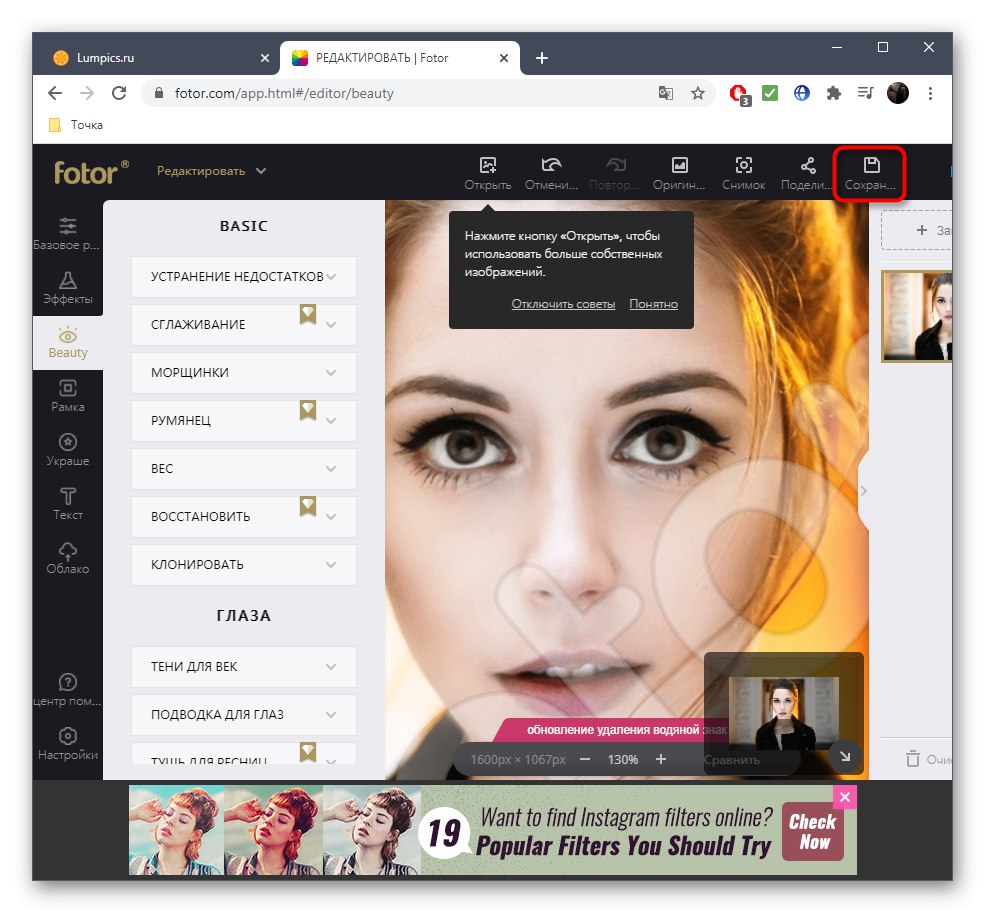
Task: Click the premium badge on СГЛАЖИВАНИЕ
Action: [307, 314]
